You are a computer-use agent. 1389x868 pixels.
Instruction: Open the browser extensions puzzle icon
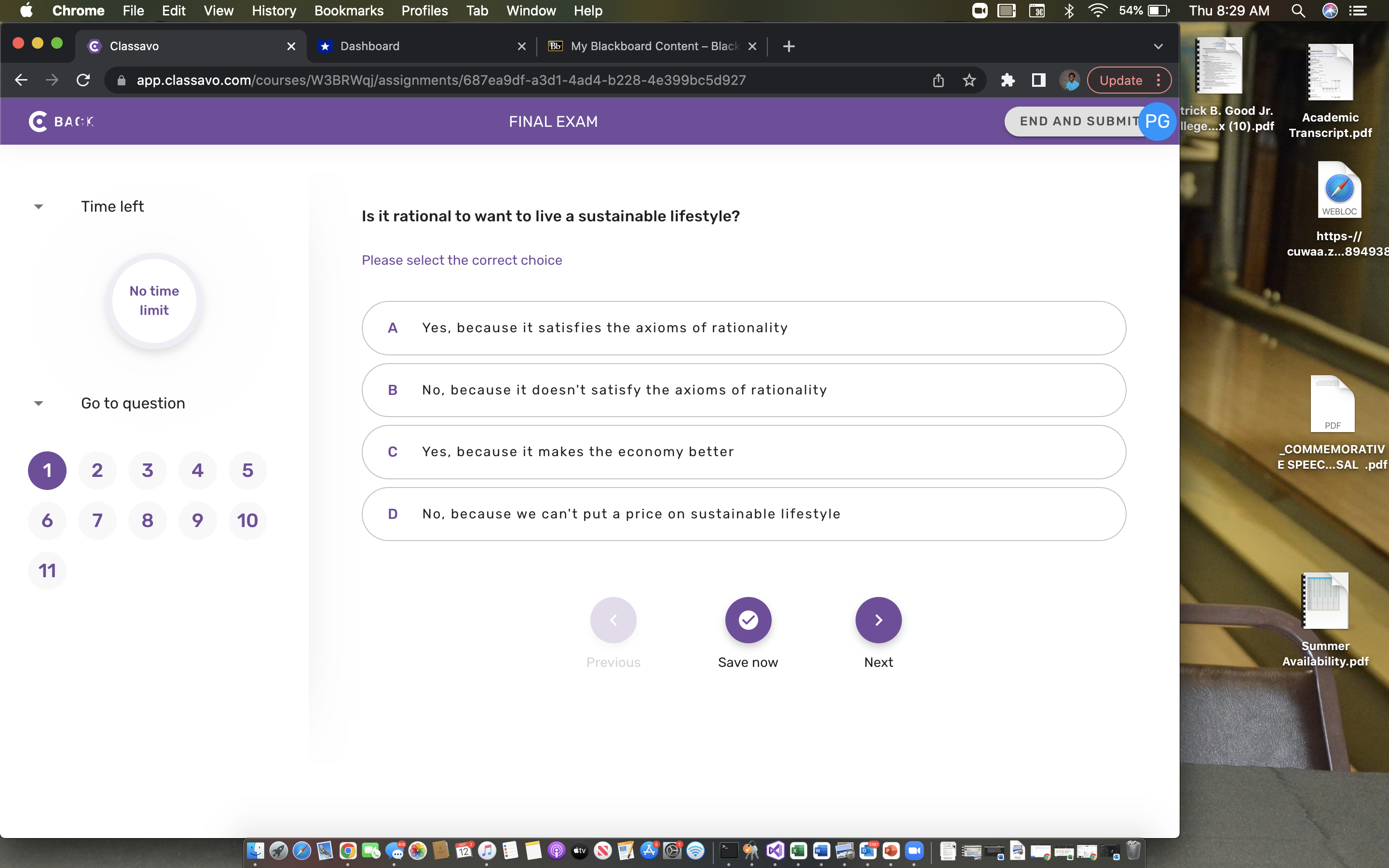tap(1008, 80)
